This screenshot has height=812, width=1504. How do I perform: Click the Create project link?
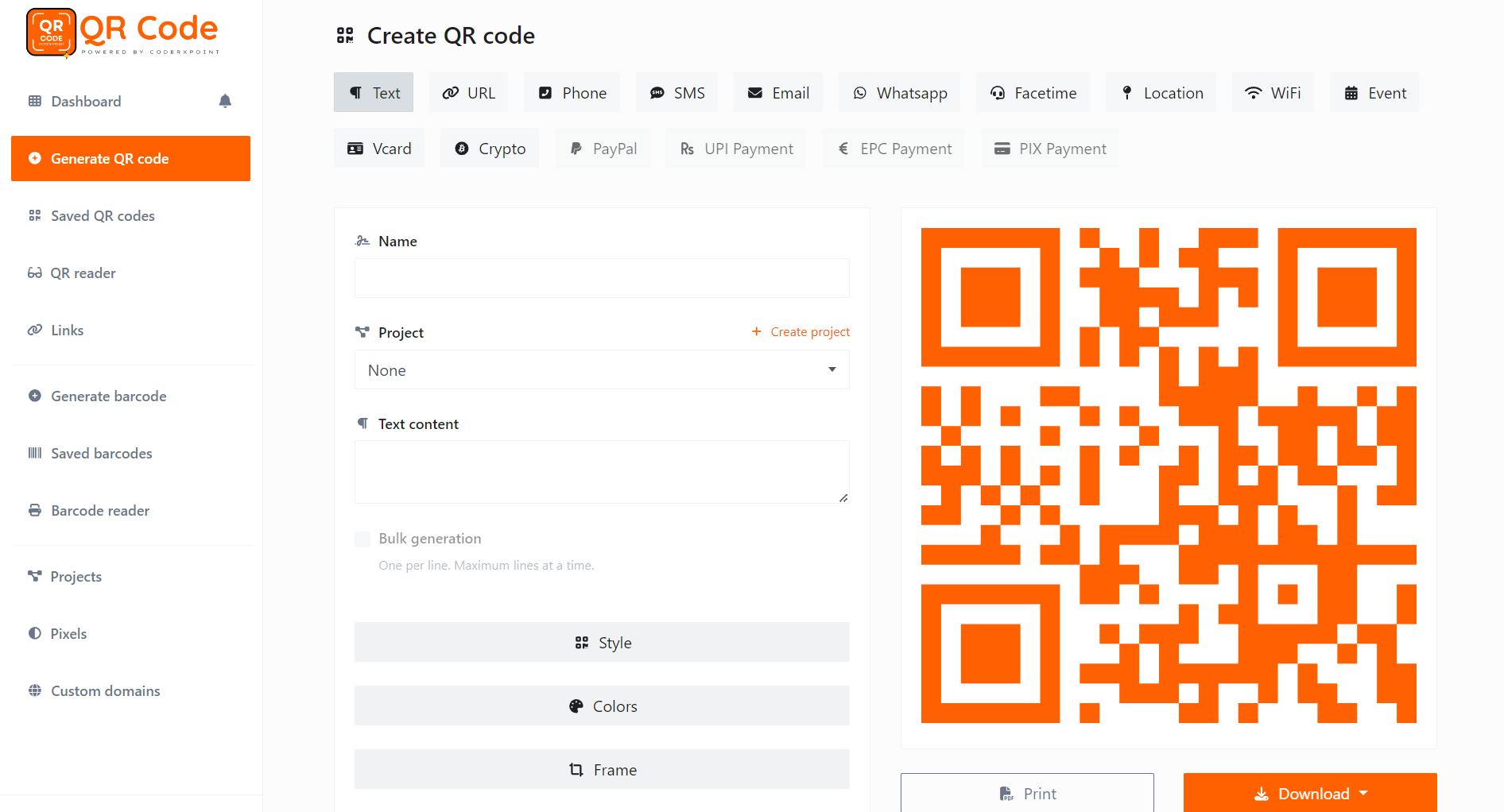[801, 332]
